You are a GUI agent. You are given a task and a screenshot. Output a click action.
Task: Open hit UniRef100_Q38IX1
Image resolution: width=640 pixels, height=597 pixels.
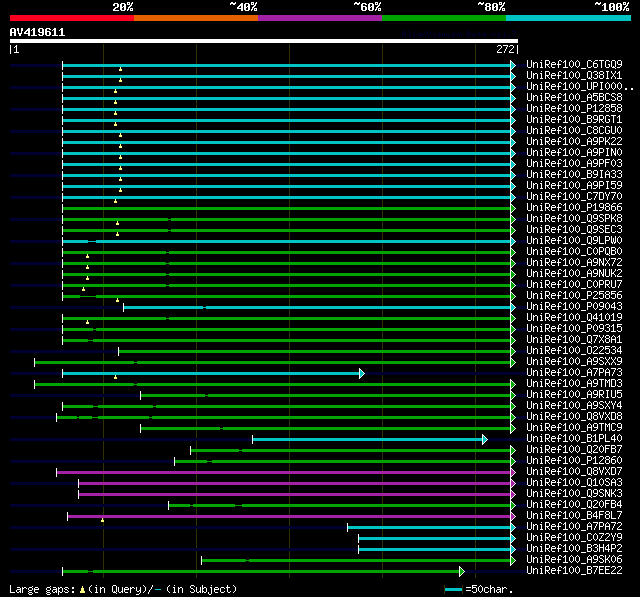tap(574, 75)
